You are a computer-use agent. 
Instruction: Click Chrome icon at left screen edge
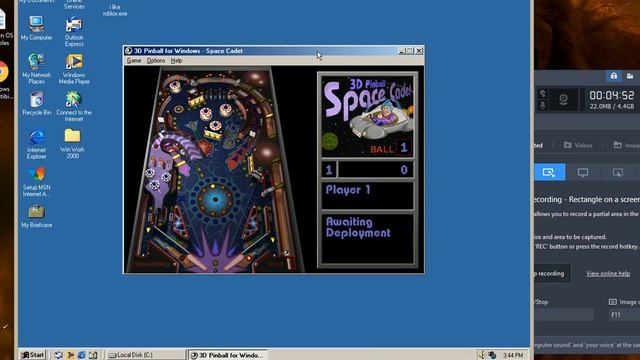(3, 72)
